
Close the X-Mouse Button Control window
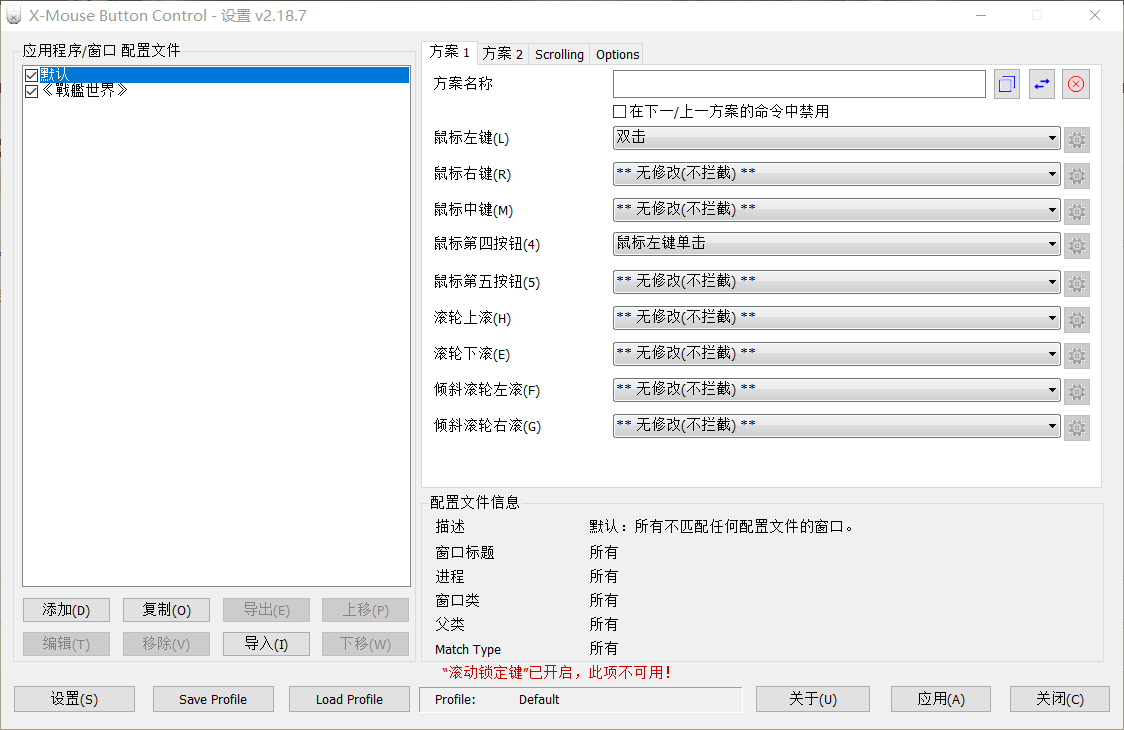1095,15
